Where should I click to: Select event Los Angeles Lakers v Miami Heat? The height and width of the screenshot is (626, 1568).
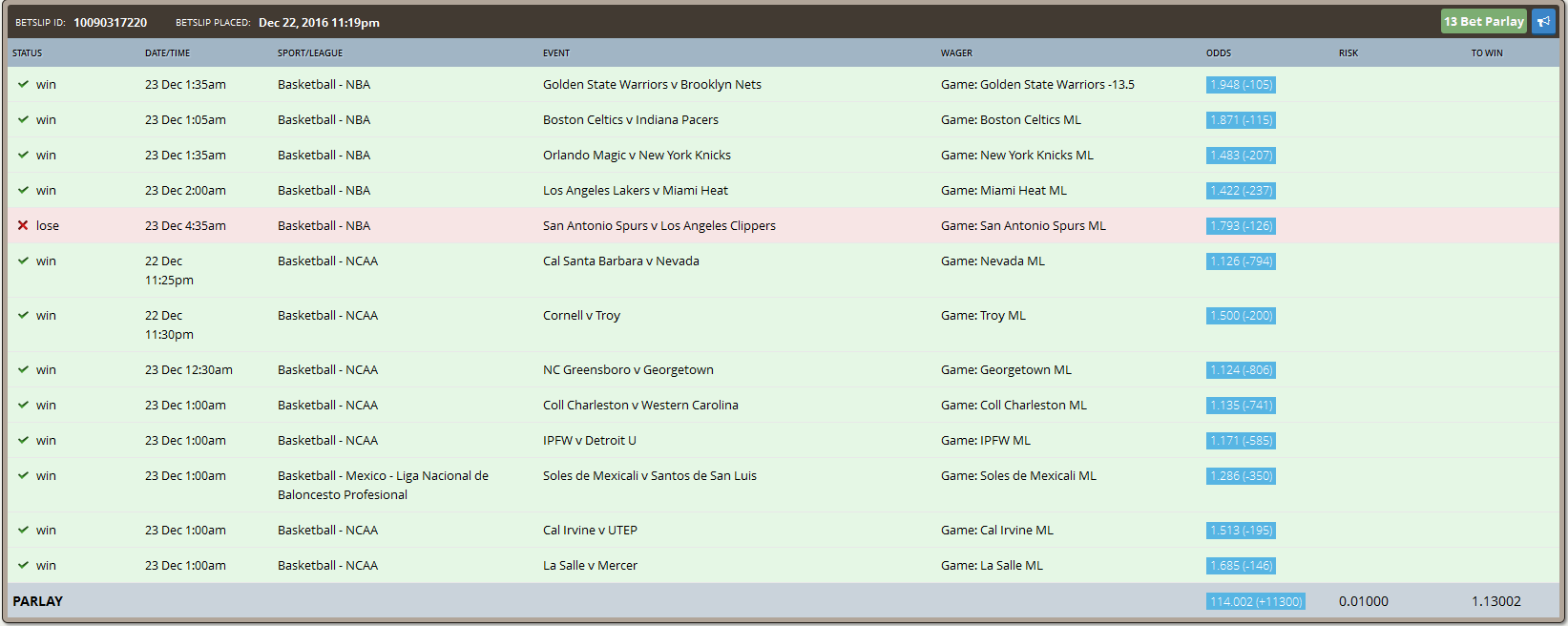[x=636, y=190]
